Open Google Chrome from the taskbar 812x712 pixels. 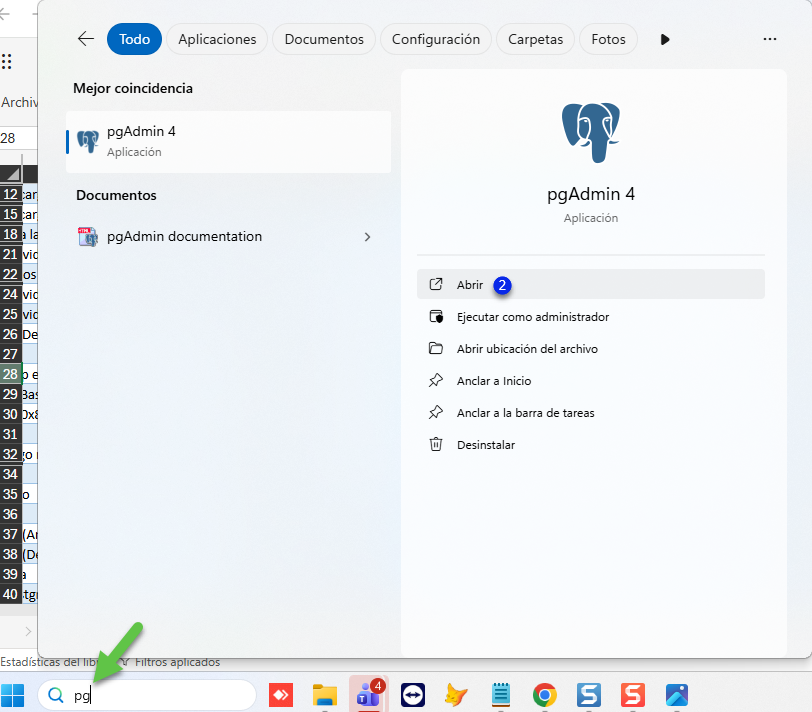click(x=545, y=695)
